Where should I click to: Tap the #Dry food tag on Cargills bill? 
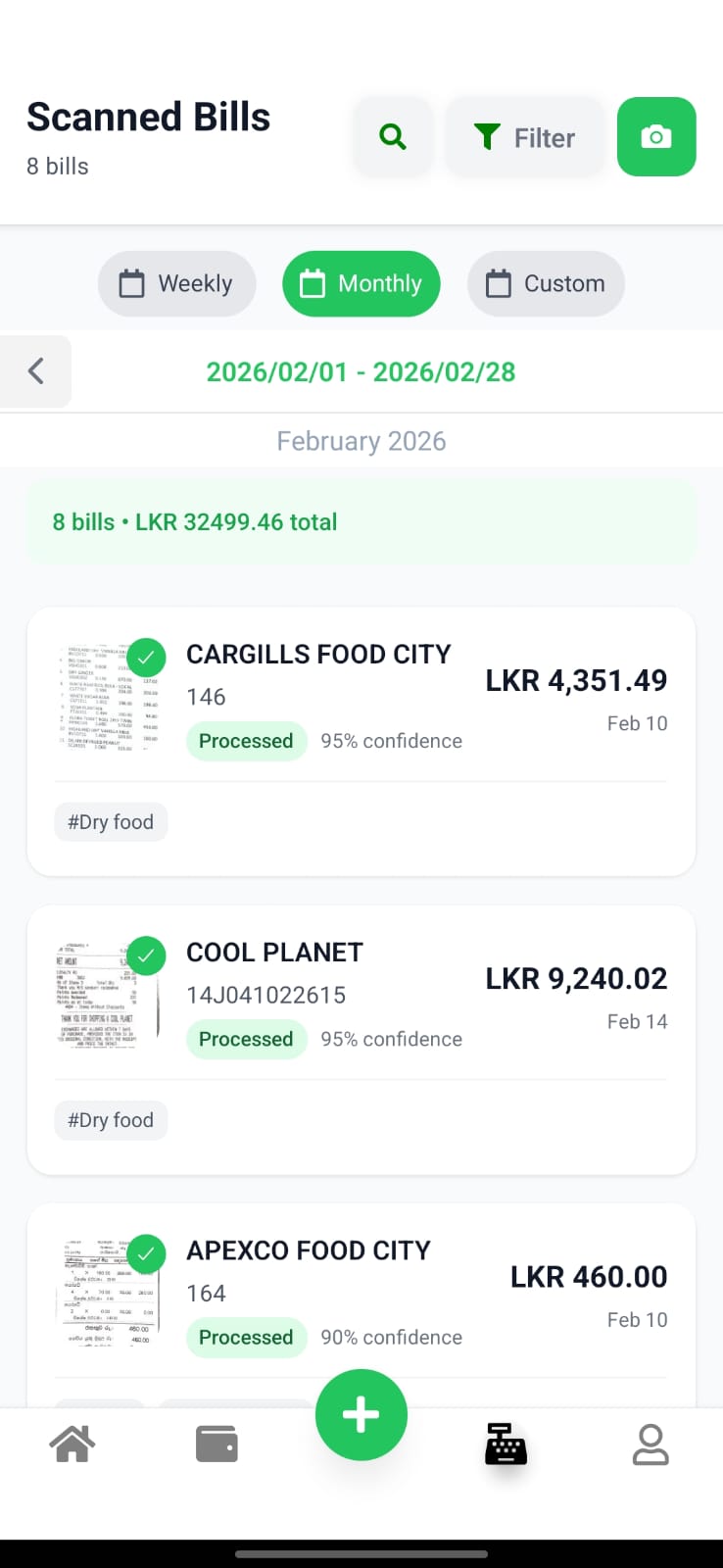pyautogui.click(x=111, y=822)
